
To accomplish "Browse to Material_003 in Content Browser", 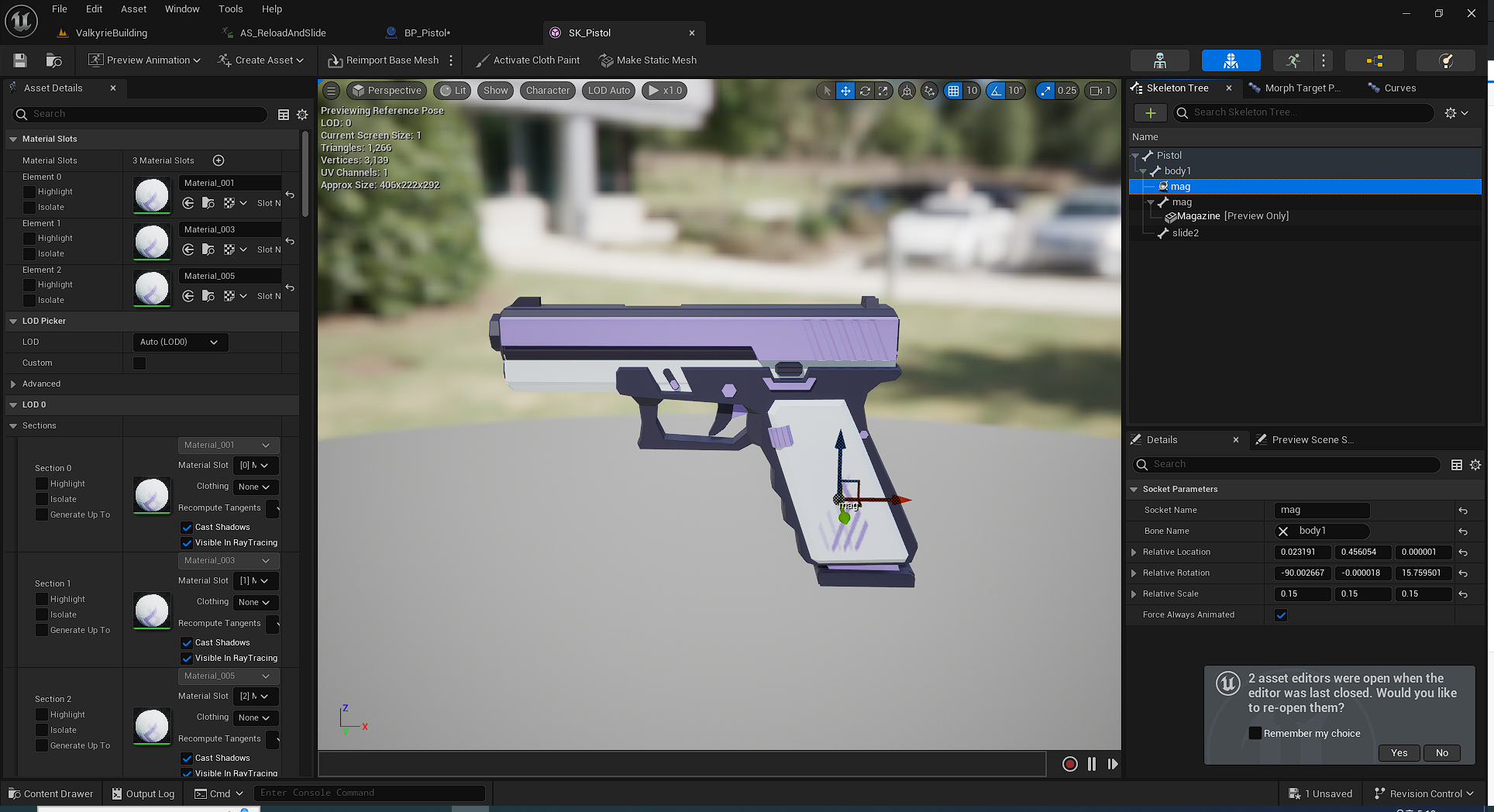I will [208, 249].
